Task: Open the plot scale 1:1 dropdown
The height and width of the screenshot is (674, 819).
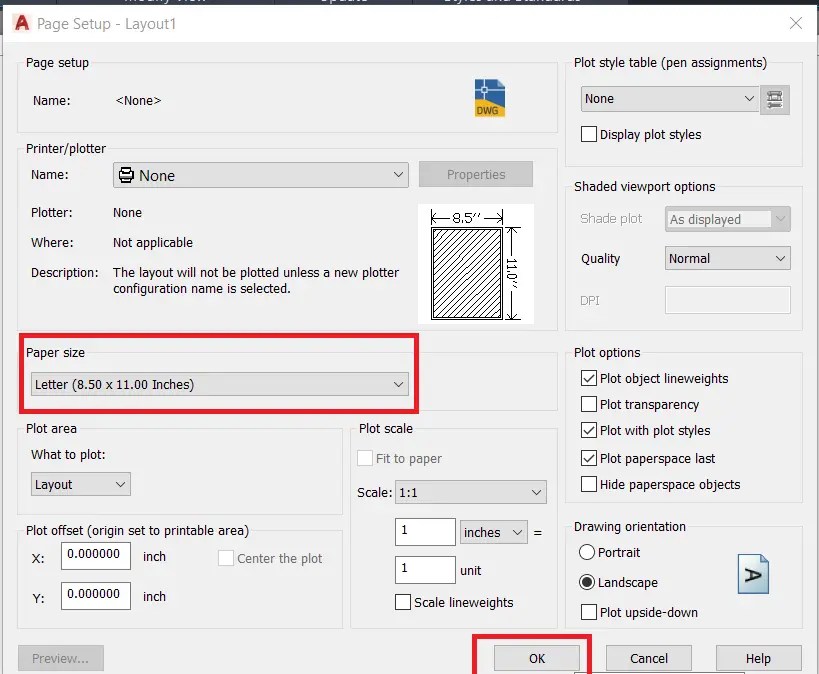Action: pos(535,492)
